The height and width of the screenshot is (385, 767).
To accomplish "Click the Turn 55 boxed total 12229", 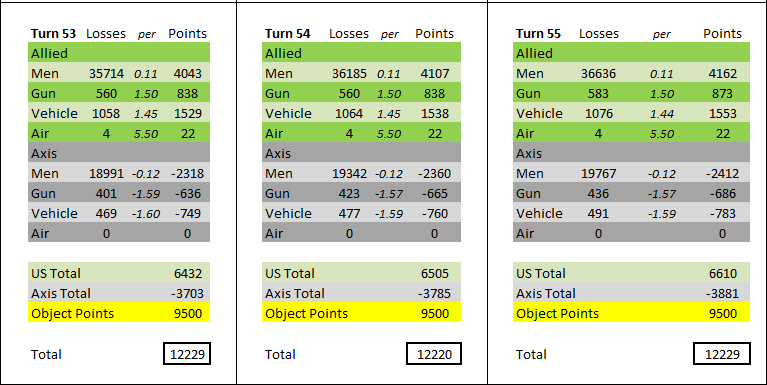I will (722, 354).
